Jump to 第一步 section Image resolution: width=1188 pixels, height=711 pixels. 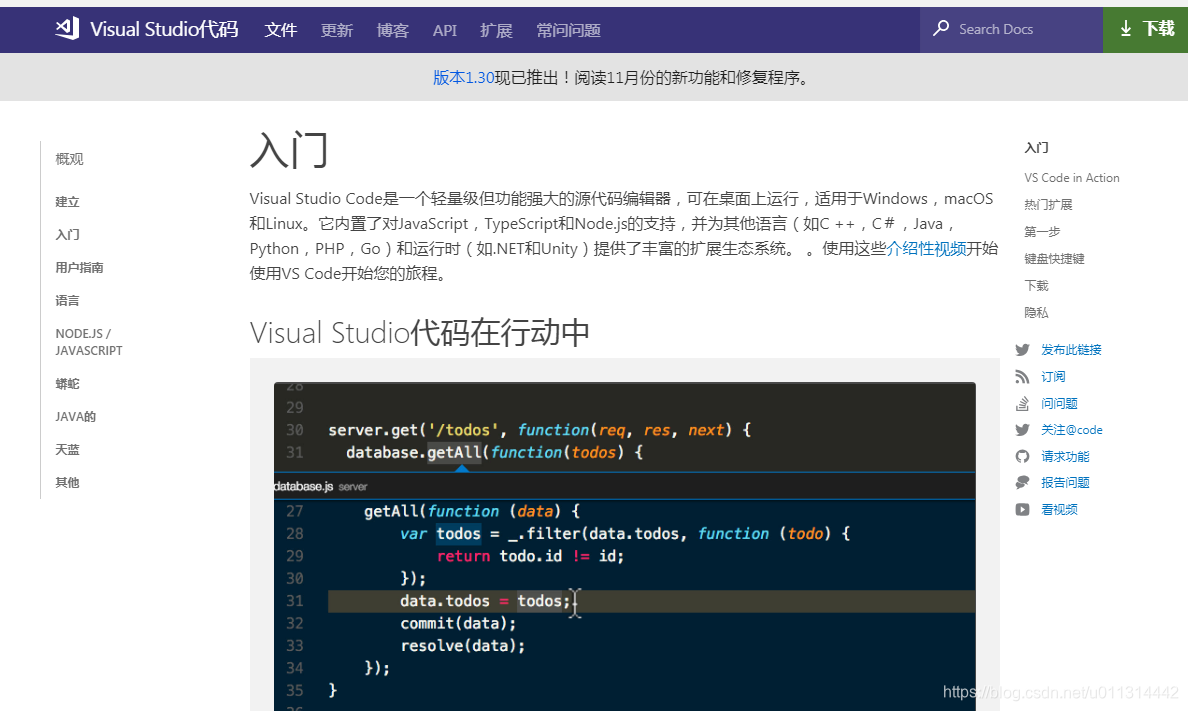tap(1043, 231)
